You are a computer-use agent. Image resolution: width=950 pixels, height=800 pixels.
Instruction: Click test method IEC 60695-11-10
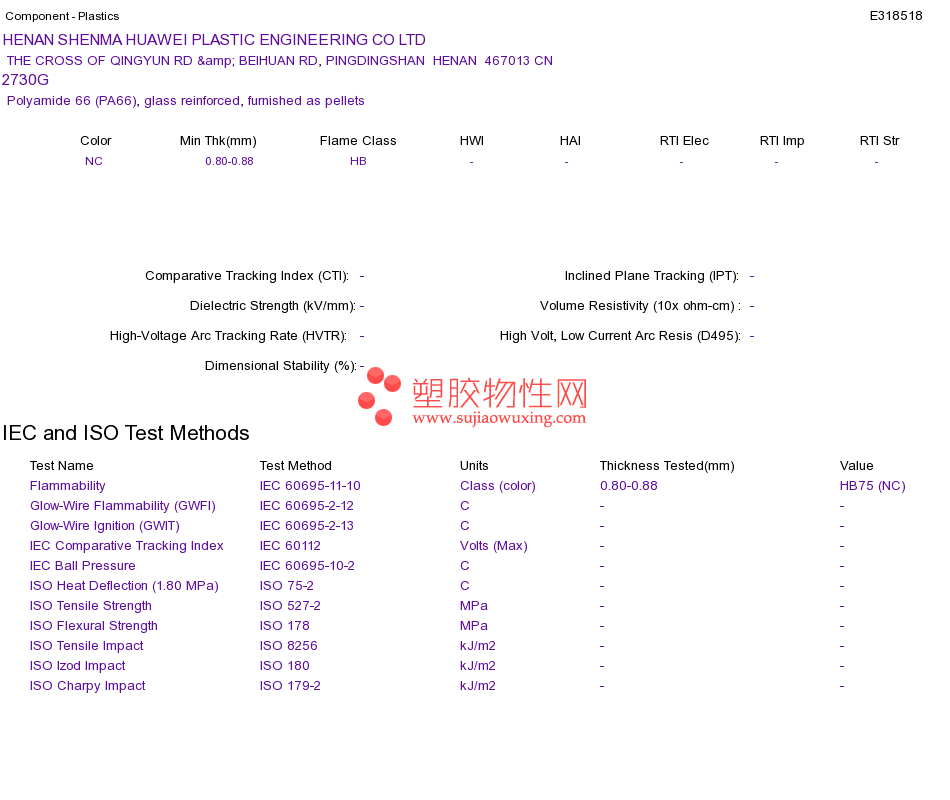[x=310, y=485]
